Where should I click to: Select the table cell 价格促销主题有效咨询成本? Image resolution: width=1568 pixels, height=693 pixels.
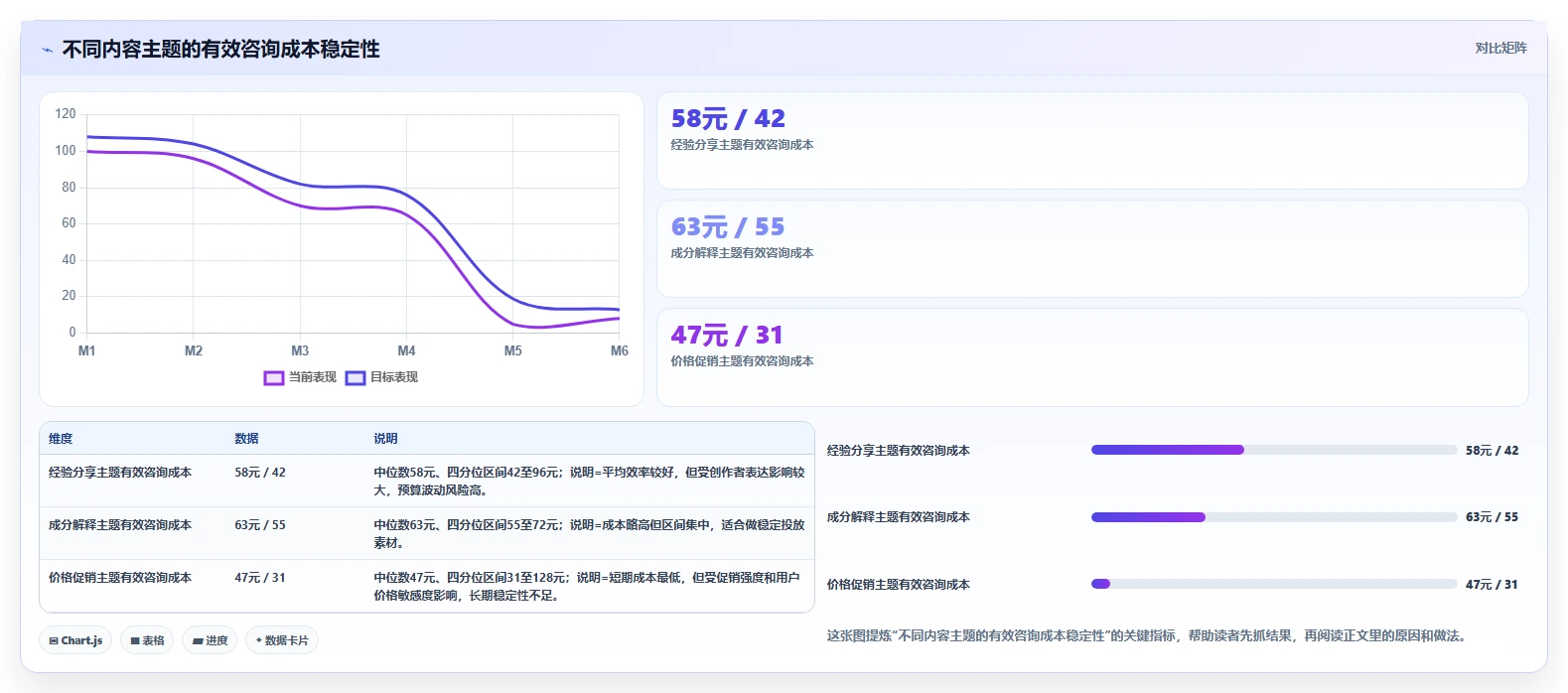point(120,578)
